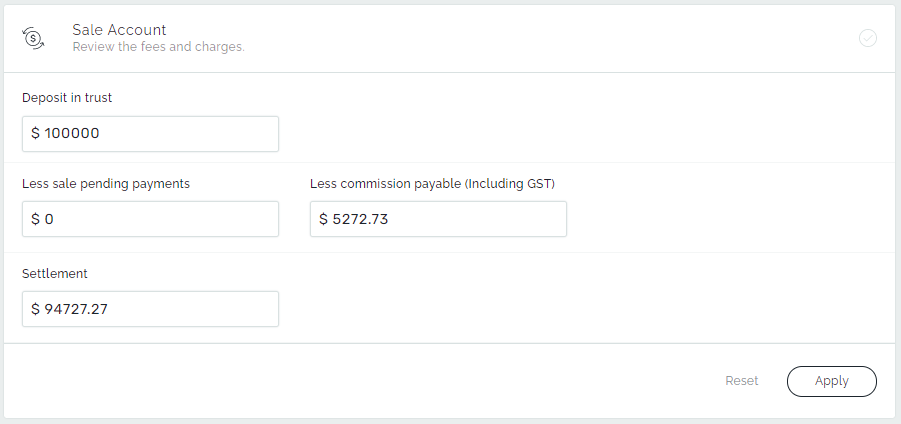Click the dollar sign in pending payments field
This screenshot has height=424, width=901.
pos(36,219)
